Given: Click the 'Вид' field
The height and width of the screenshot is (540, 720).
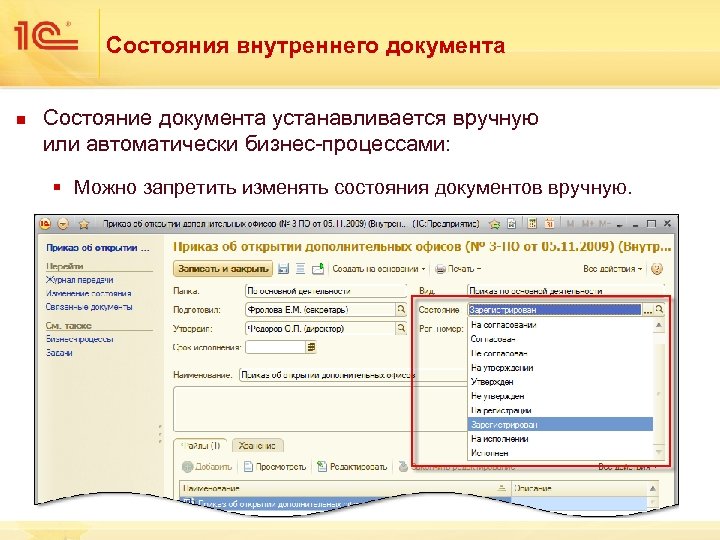Looking at the screenshot, I should click(565, 291).
